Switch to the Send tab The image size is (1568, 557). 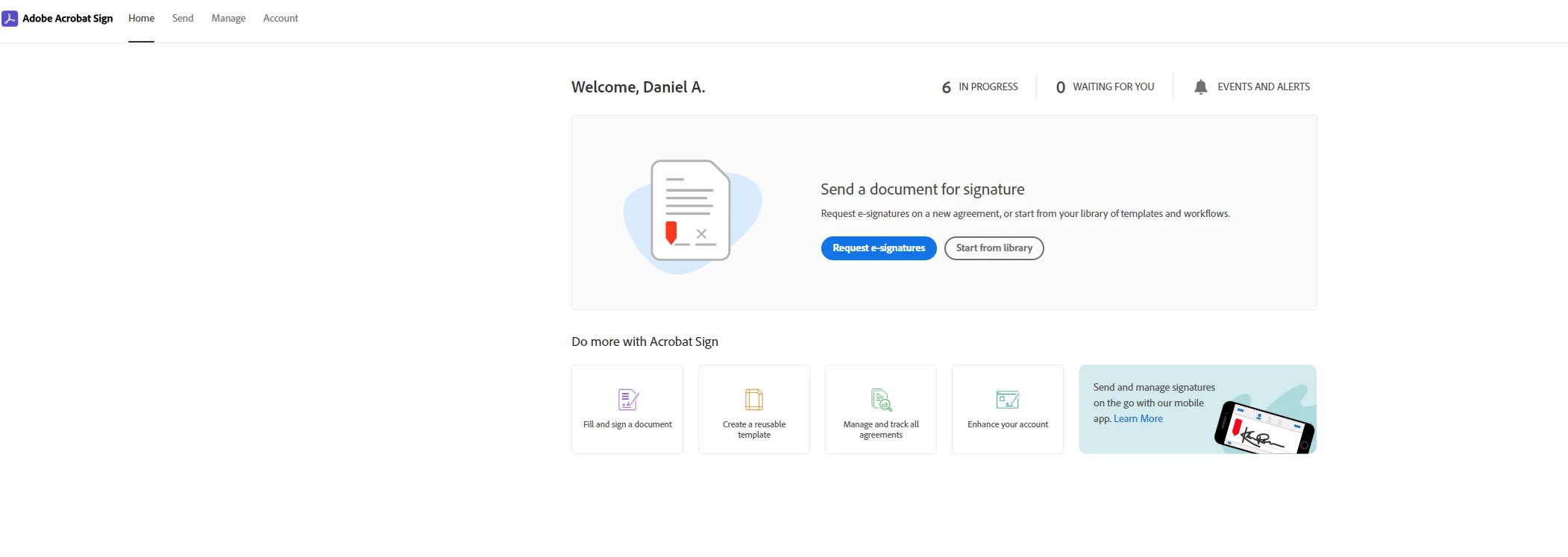point(183,19)
